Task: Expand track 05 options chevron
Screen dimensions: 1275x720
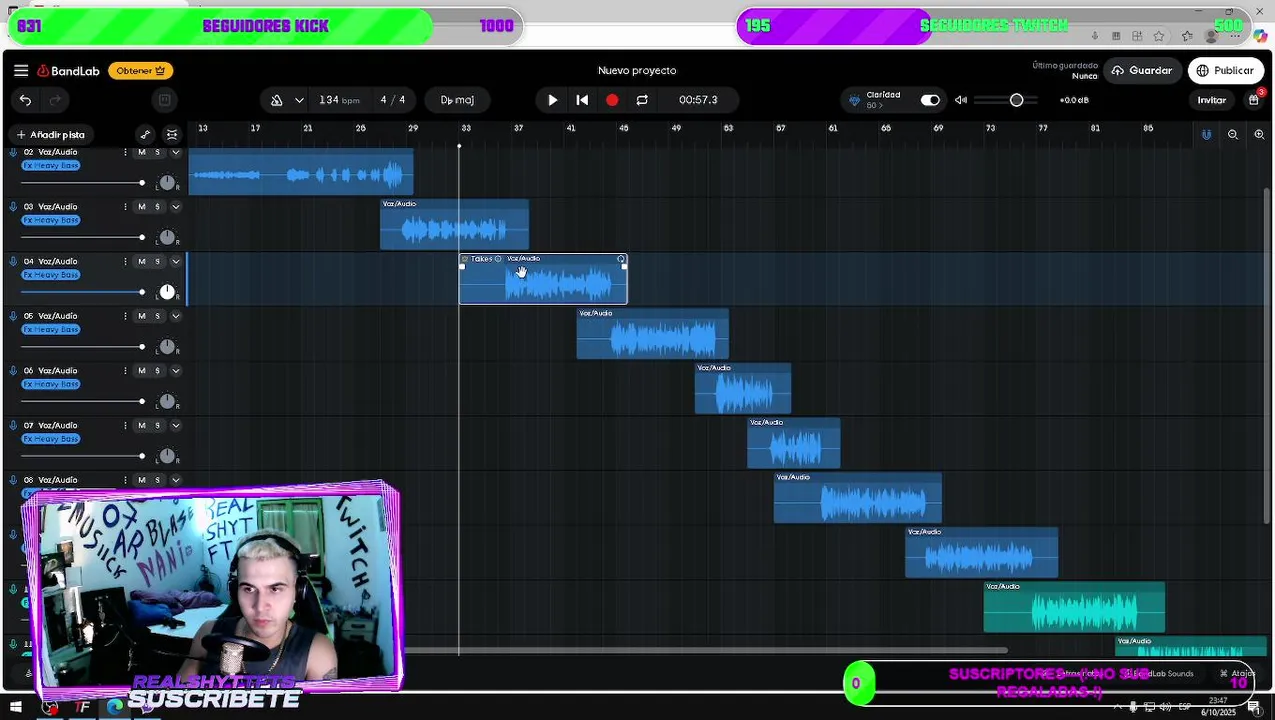Action: point(175,316)
